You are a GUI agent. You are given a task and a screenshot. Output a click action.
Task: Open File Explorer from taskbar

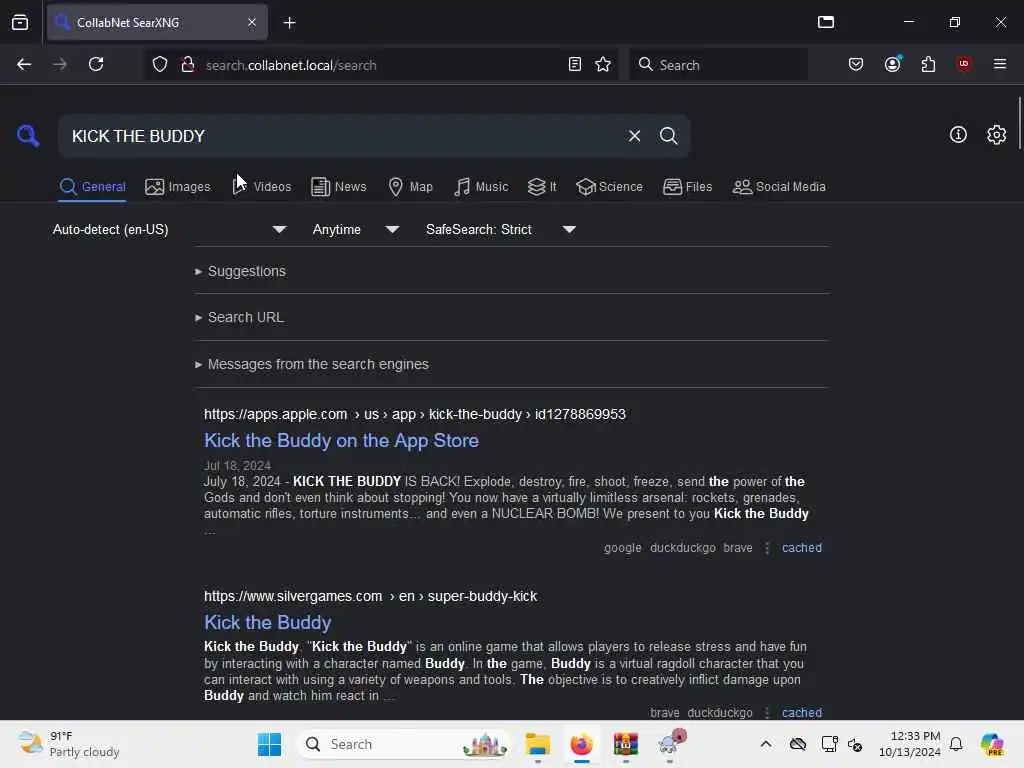(537, 744)
